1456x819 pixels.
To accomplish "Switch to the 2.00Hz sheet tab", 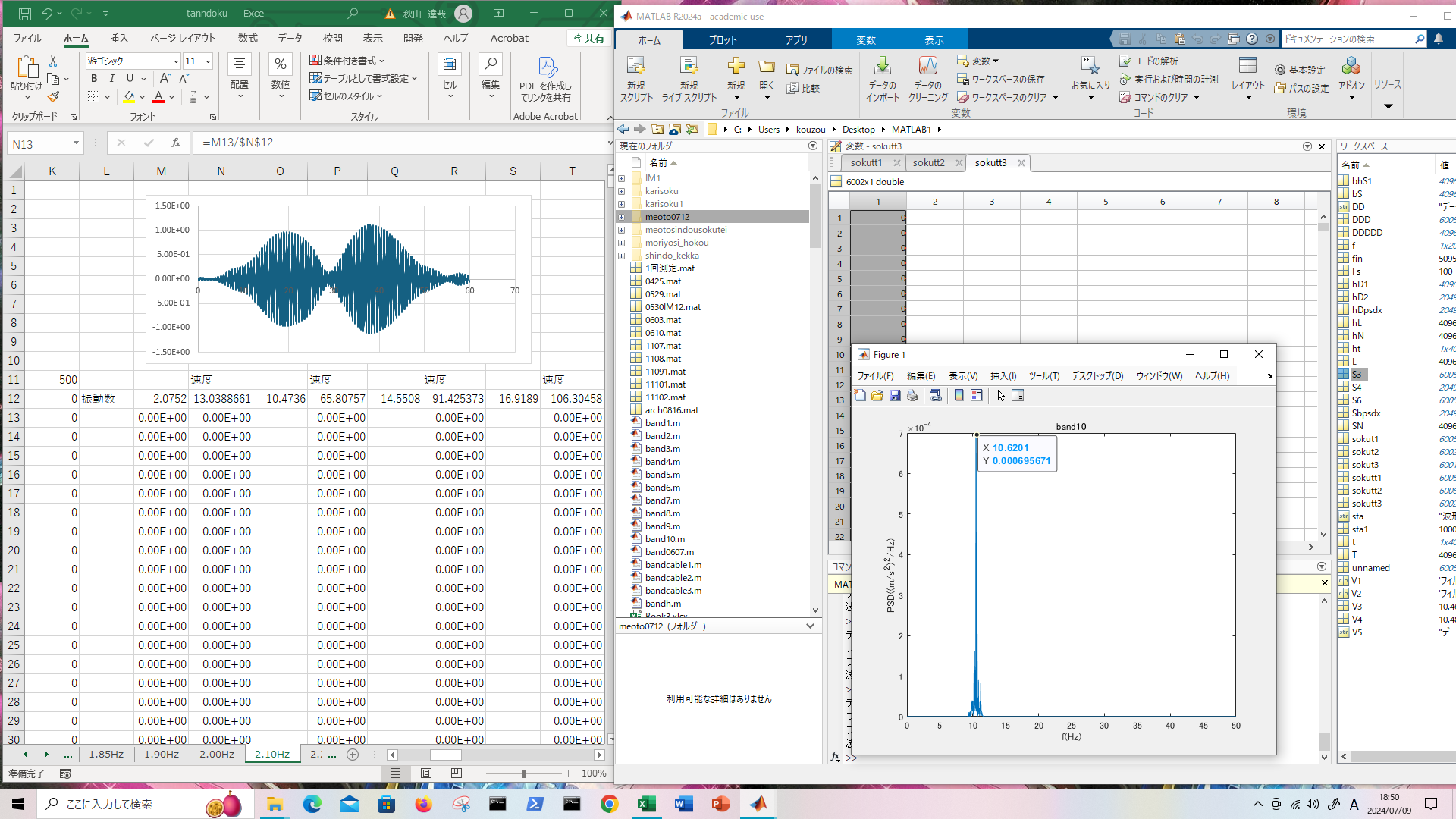I will pos(217,755).
